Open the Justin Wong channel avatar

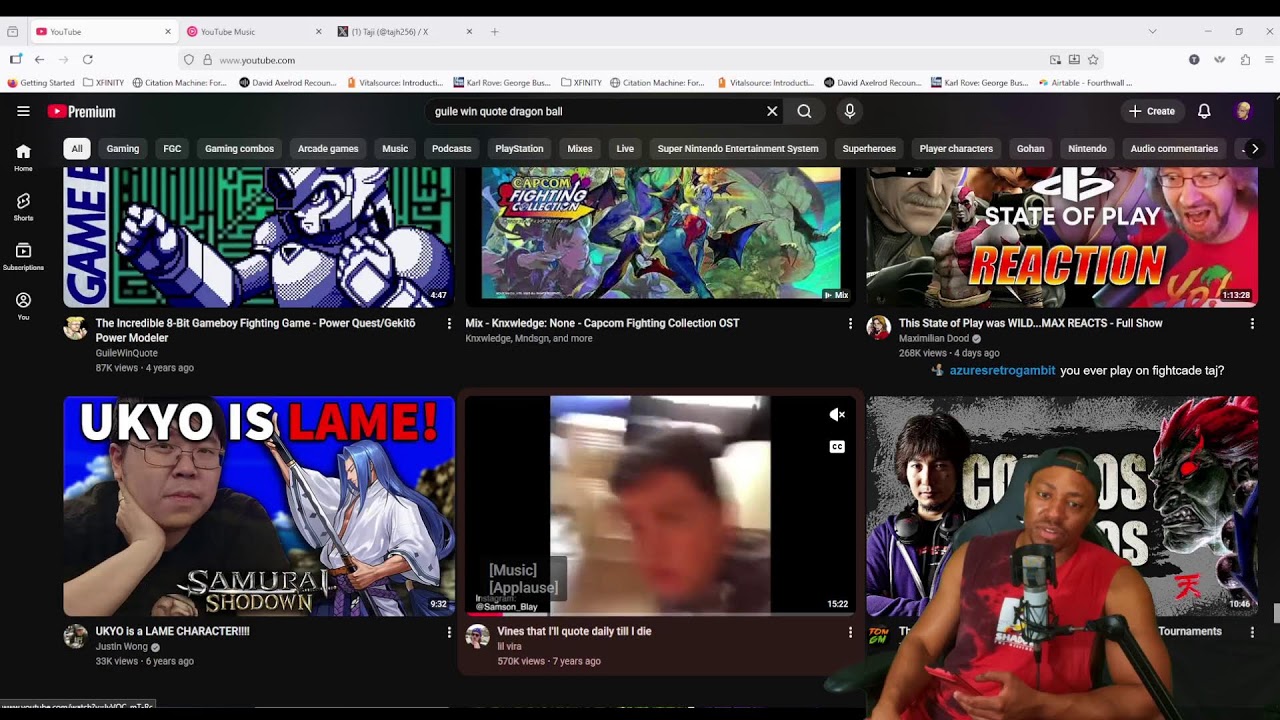pyautogui.click(x=75, y=636)
